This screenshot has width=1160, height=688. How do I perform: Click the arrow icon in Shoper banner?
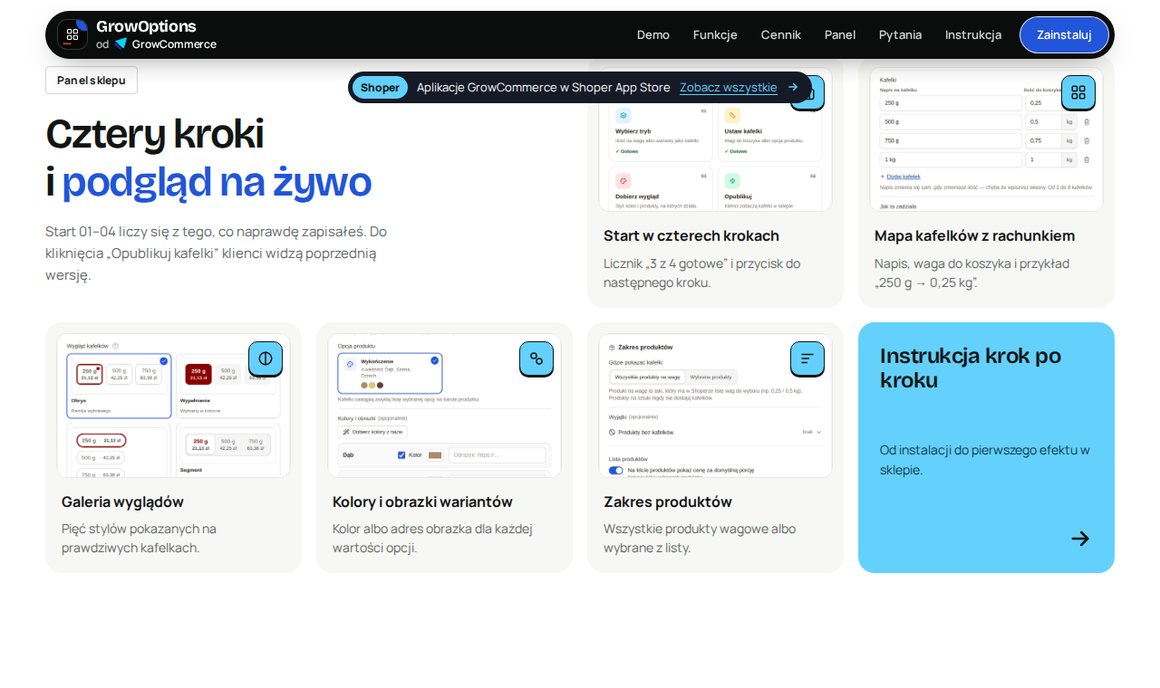793,87
